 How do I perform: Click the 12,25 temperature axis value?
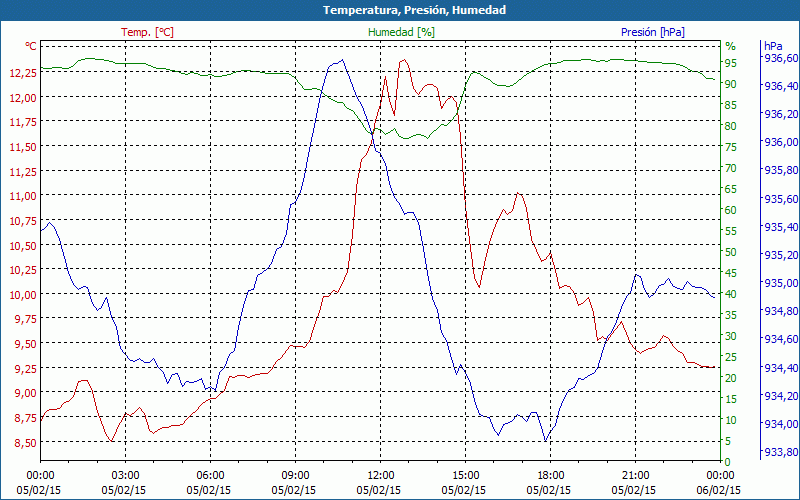click(23, 72)
